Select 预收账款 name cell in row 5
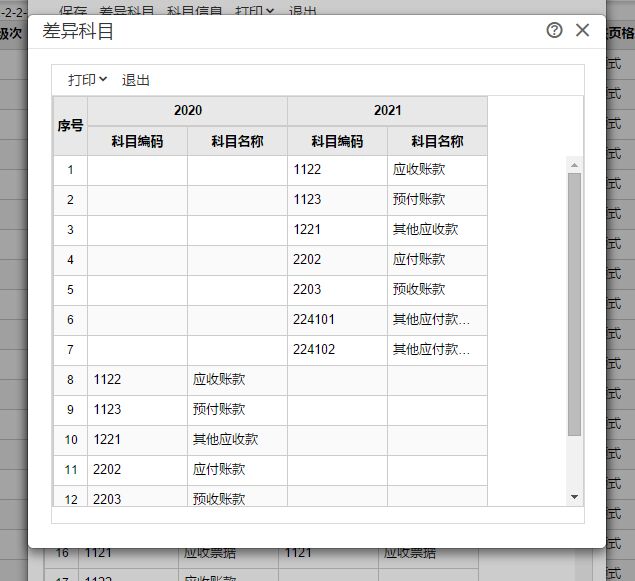This screenshot has height=581, width=635. coord(437,290)
